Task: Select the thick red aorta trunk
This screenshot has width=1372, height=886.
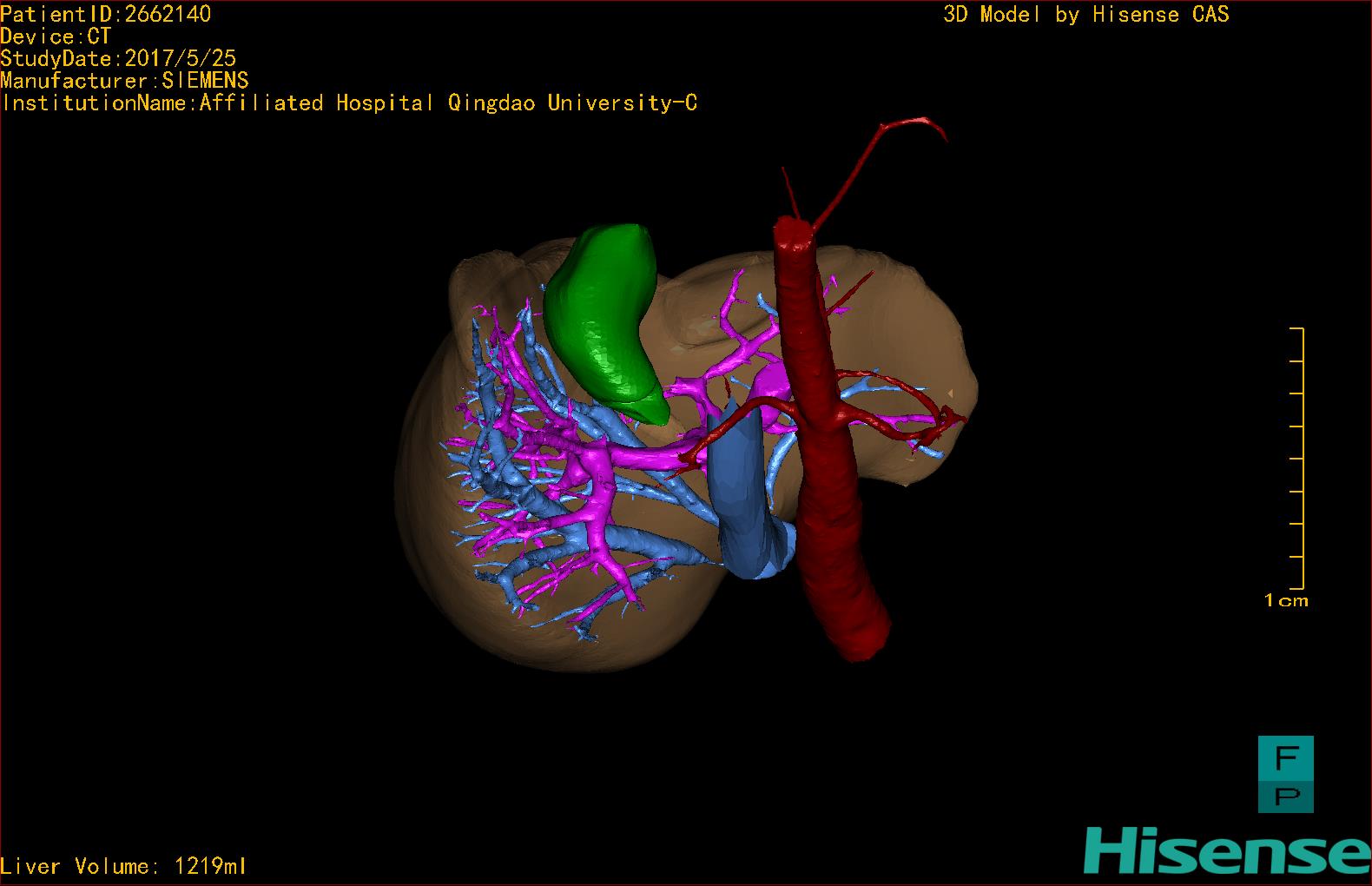Action: coord(825,486)
